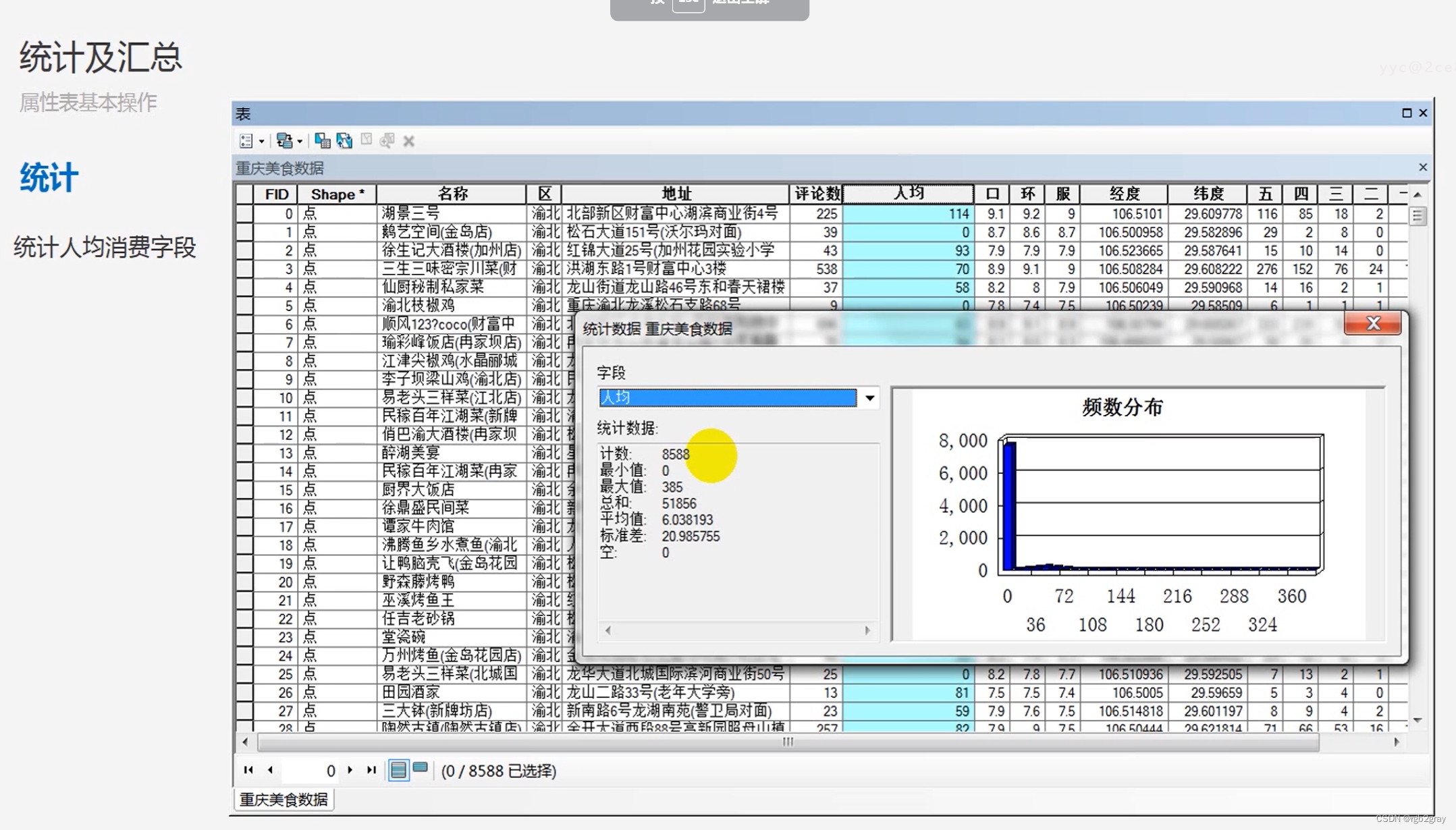The image size is (1456, 830).
Task: Select row checkbox for FID 0
Action: pos(244,214)
